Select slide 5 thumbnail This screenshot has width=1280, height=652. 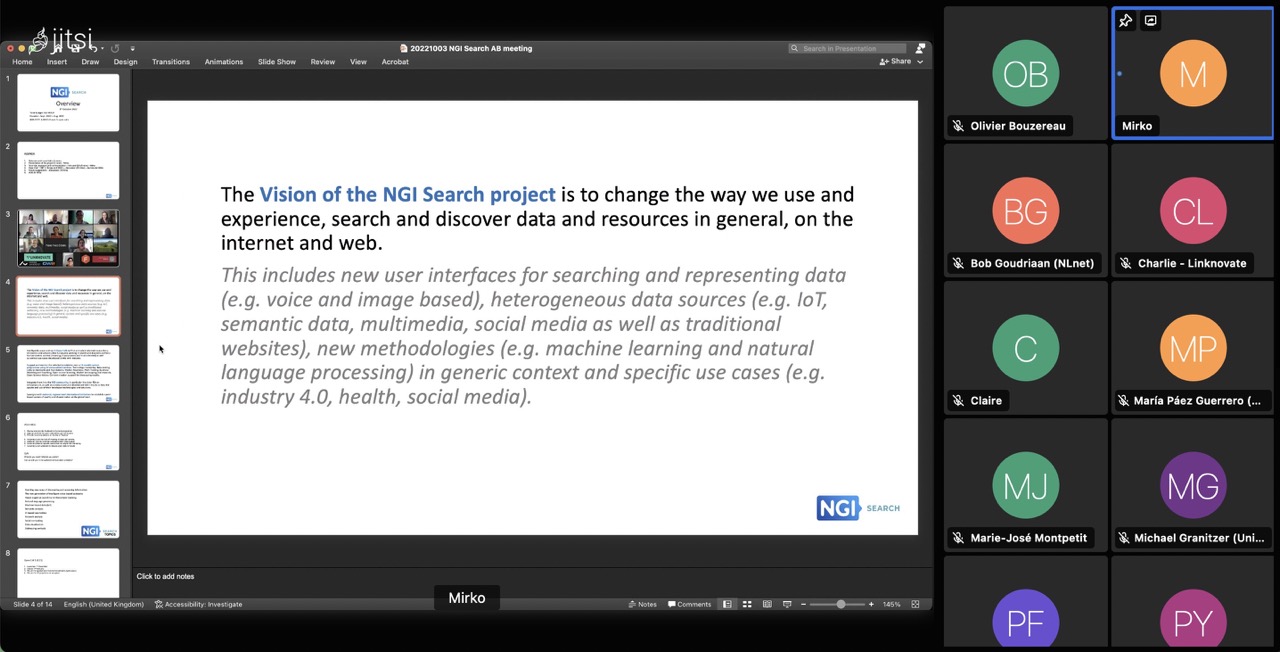point(68,374)
